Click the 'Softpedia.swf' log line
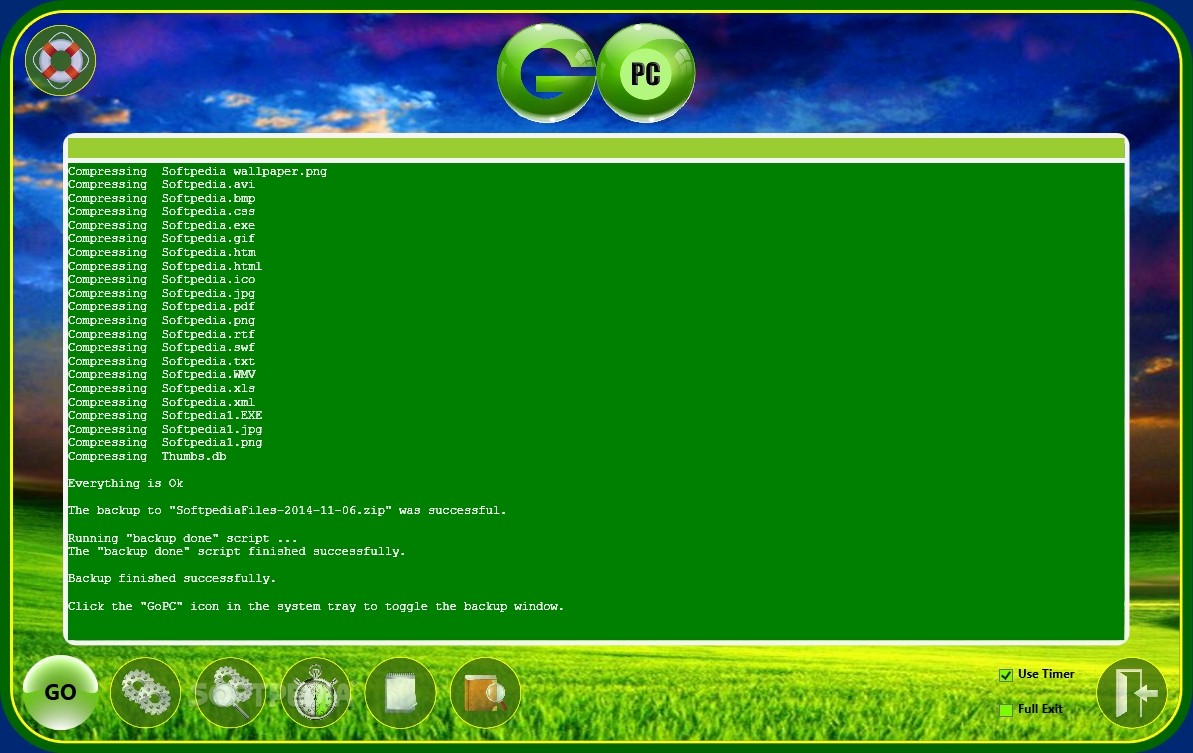1193x753 pixels. pyautogui.click(x=161, y=348)
